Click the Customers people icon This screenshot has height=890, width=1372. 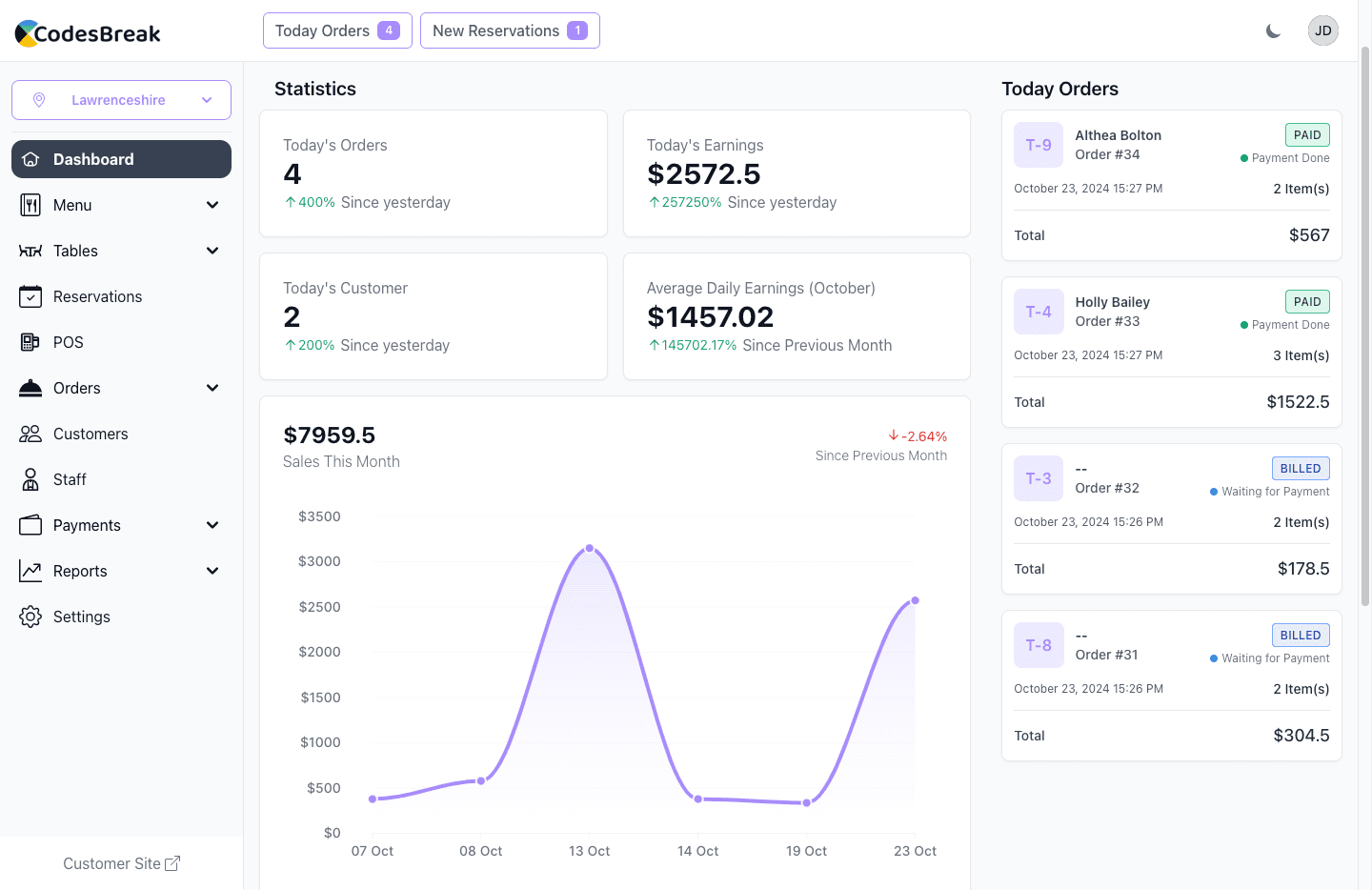(x=30, y=434)
